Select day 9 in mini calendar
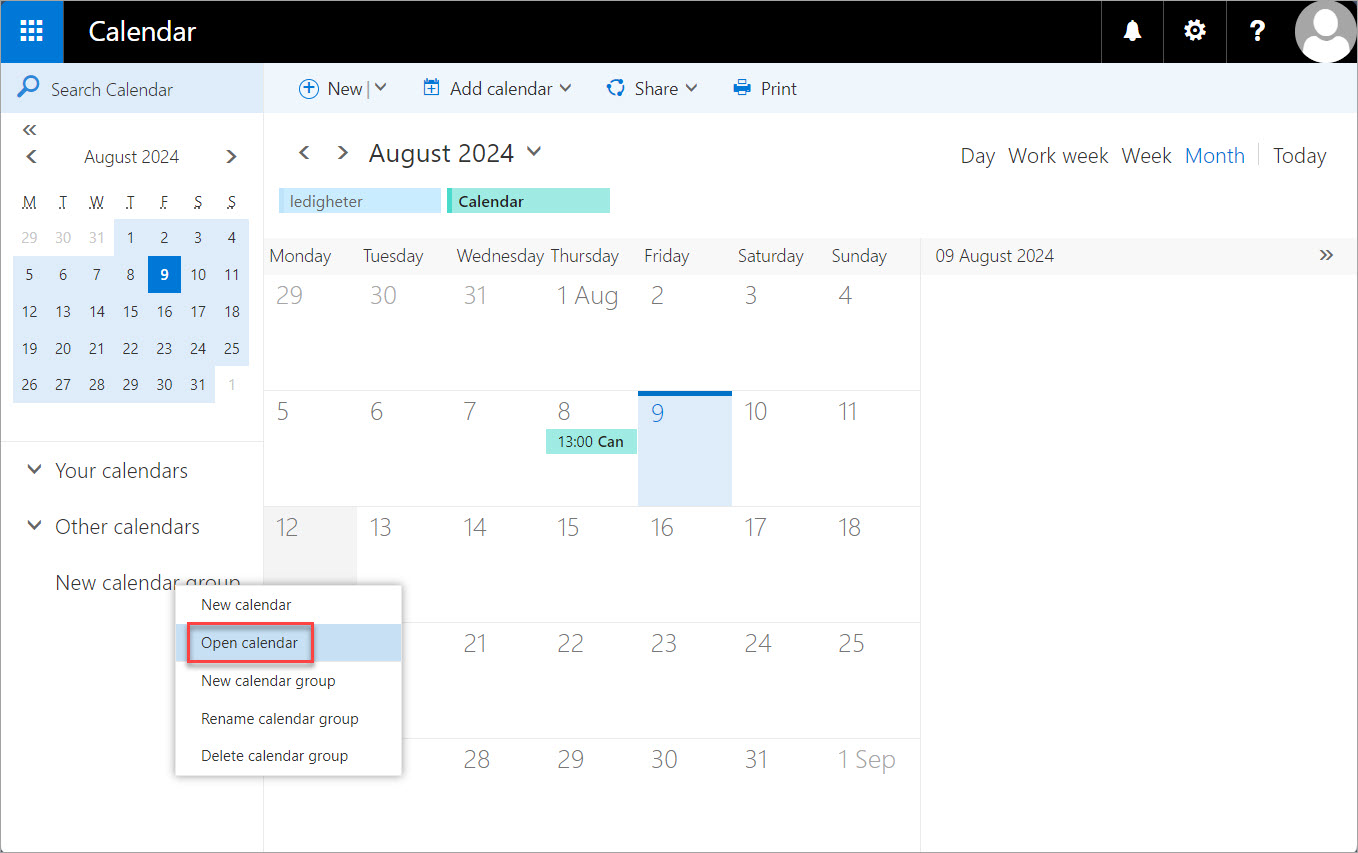The width and height of the screenshot is (1358, 853). click(164, 275)
